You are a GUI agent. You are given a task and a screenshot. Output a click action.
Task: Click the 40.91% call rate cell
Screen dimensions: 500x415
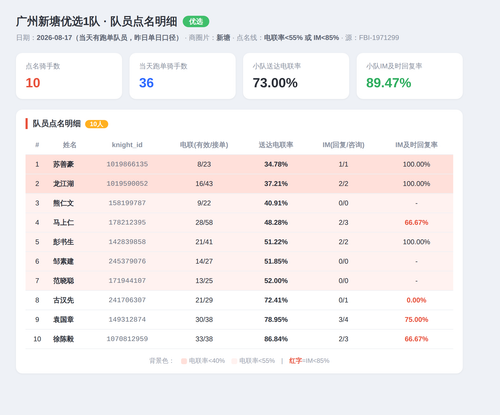276,203
